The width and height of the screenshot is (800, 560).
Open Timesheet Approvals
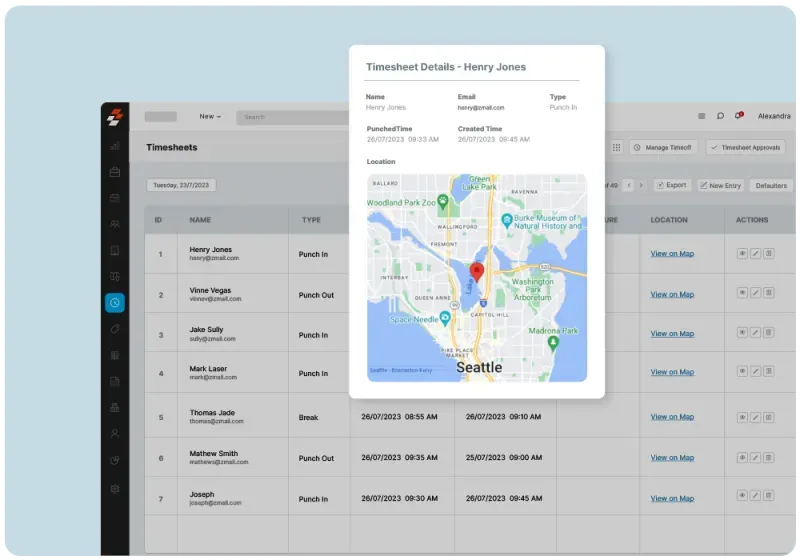click(x=745, y=147)
